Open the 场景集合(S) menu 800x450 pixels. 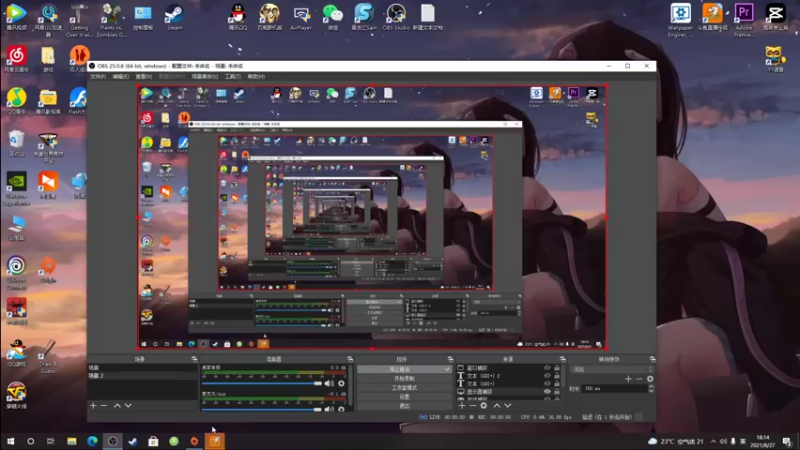click(205, 77)
